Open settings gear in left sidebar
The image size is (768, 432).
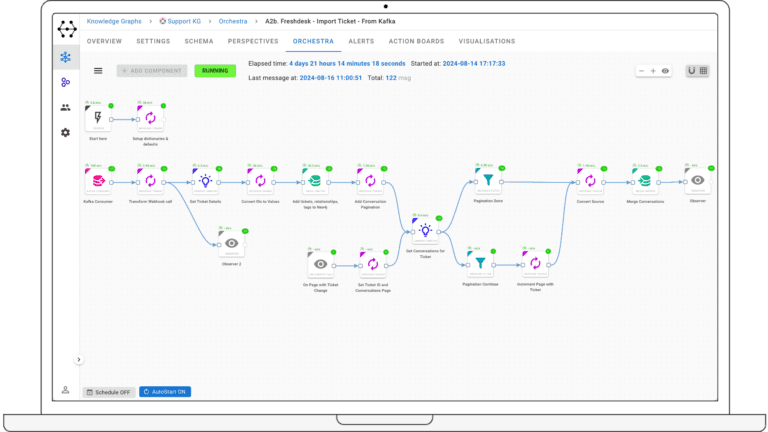(x=65, y=132)
